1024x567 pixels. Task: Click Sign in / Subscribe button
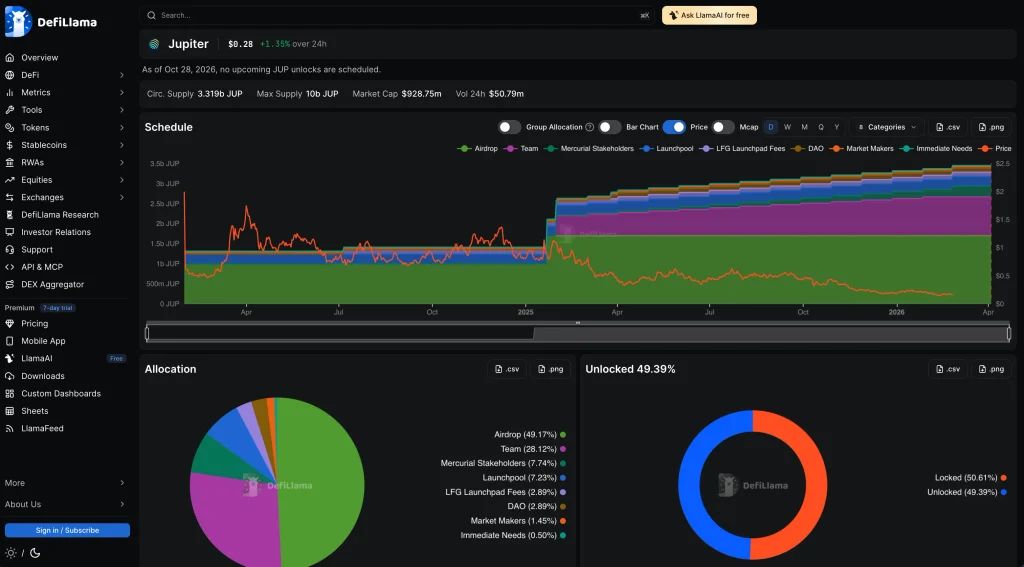coord(67,530)
